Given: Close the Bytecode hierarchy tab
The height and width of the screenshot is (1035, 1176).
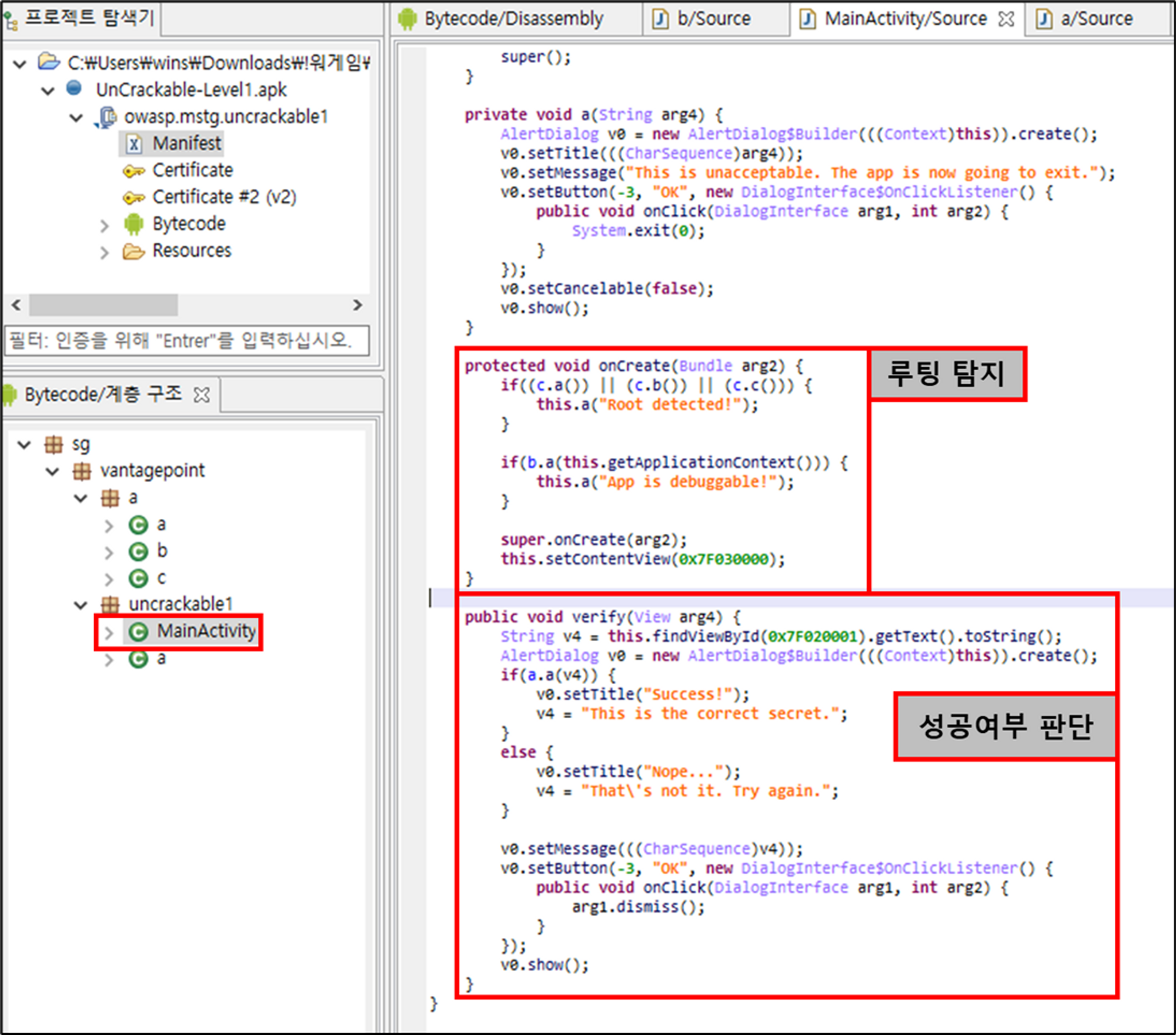Looking at the screenshot, I should 202,394.
